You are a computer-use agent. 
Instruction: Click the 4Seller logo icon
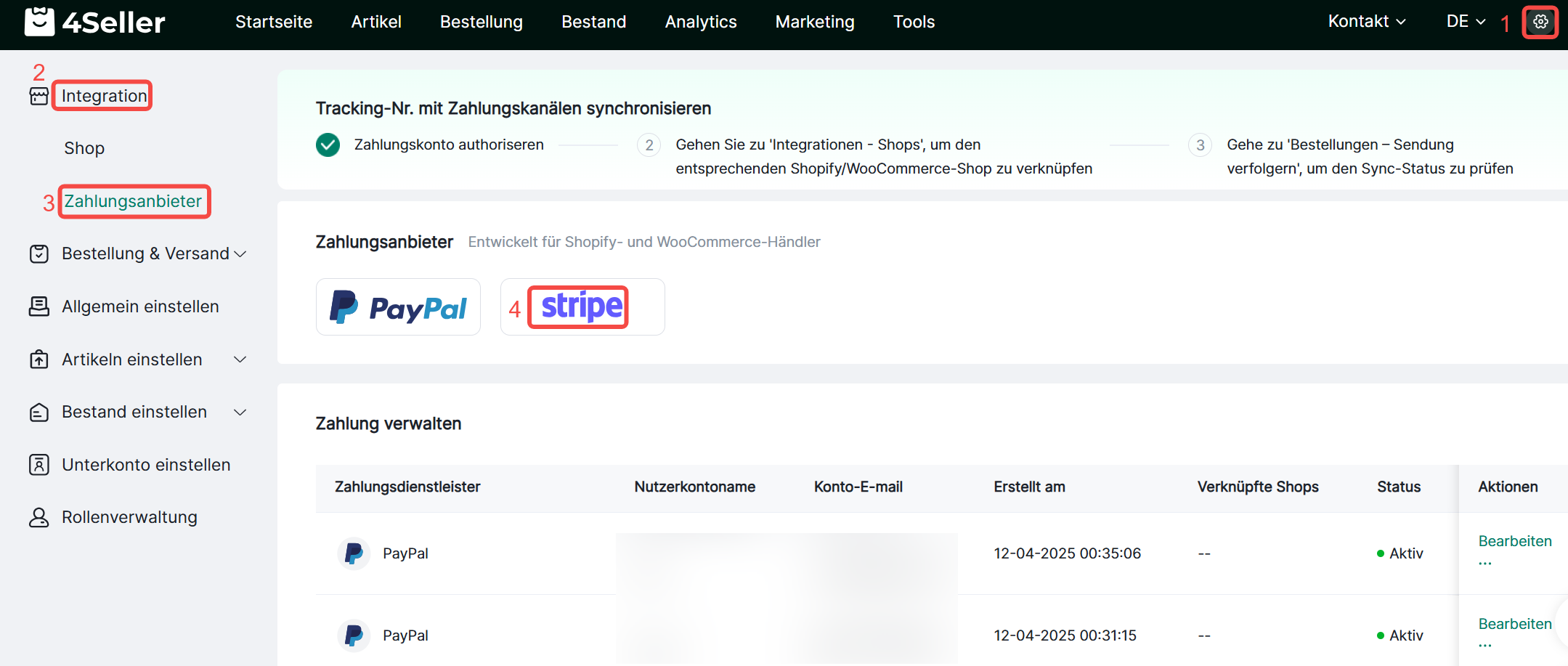[39, 22]
